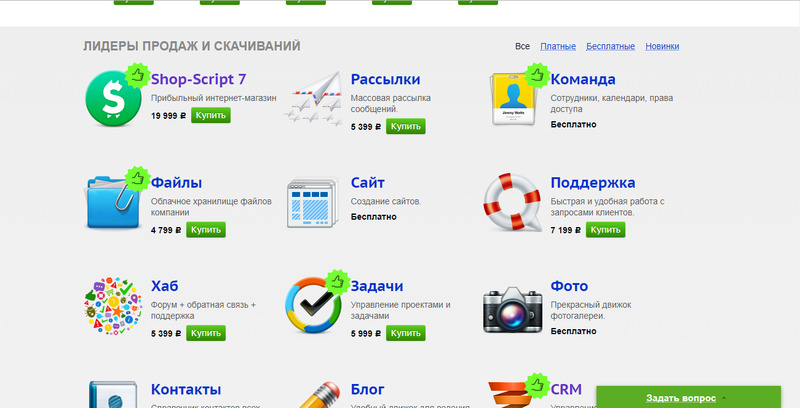Viewport: 800px width, 408px height.
Task: Open the camera Фото icon
Action: pos(513,310)
